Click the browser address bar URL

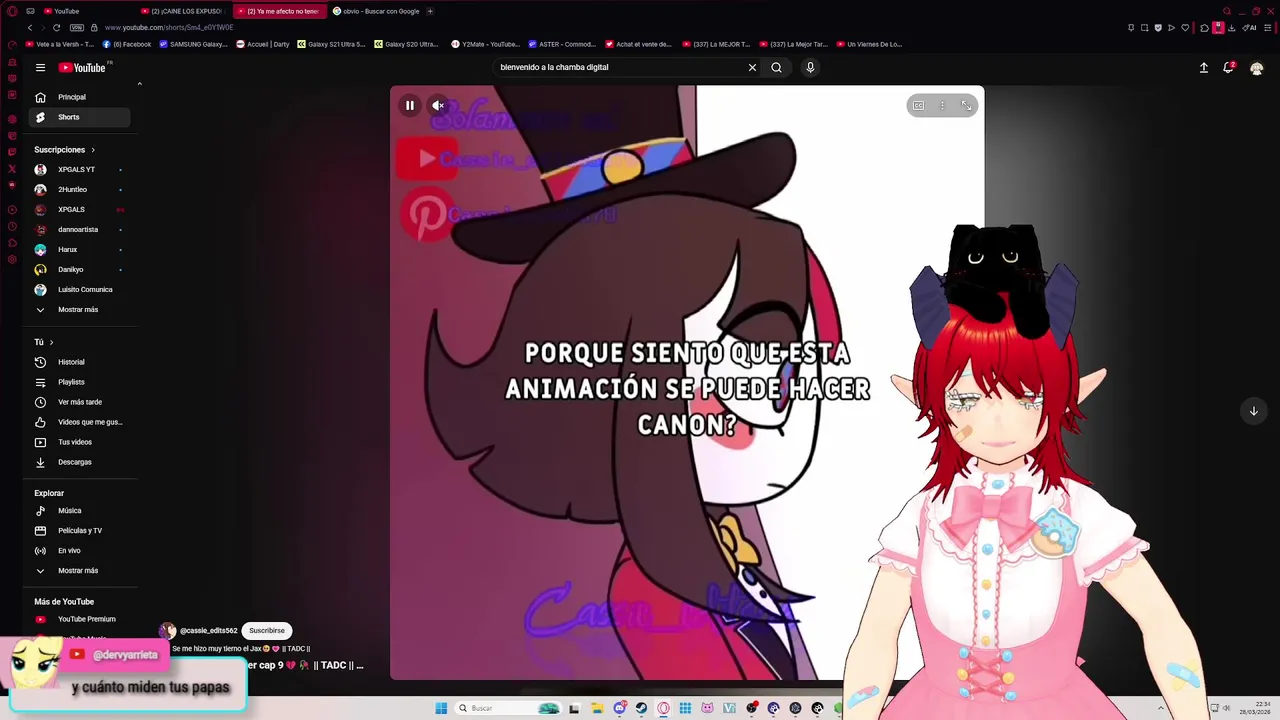click(168, 28)
